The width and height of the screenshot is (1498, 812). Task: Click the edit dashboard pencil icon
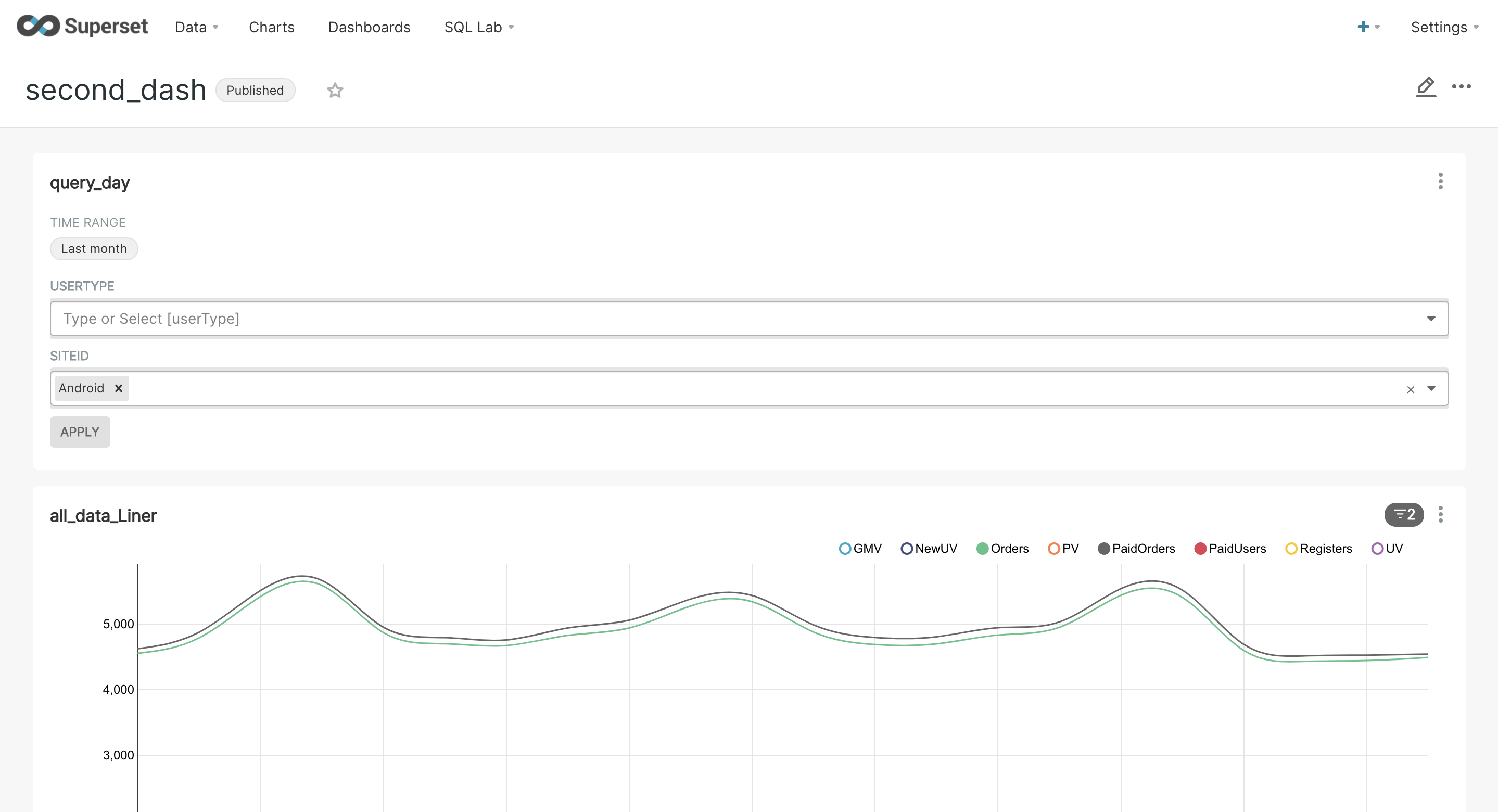click(x=1425, y=87)
